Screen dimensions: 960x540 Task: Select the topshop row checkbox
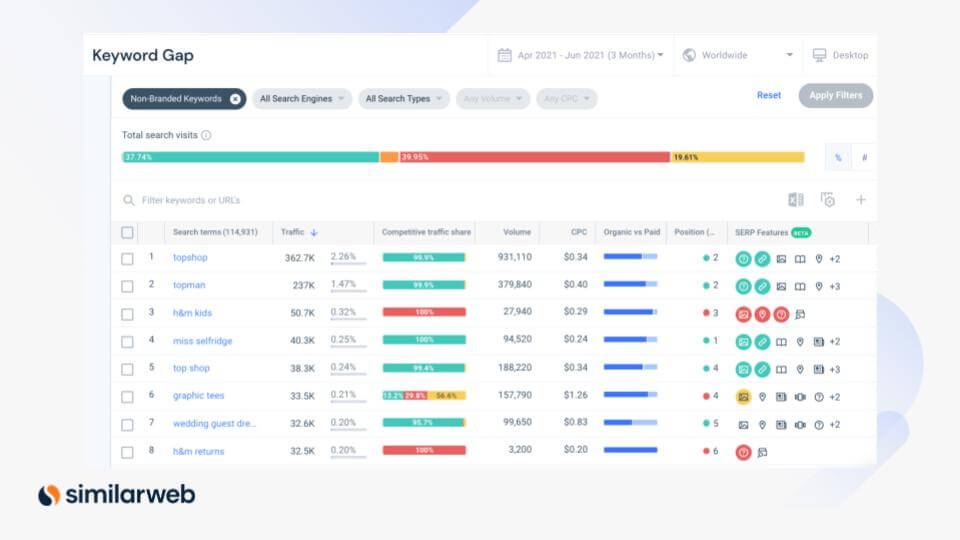pos(127,259)
